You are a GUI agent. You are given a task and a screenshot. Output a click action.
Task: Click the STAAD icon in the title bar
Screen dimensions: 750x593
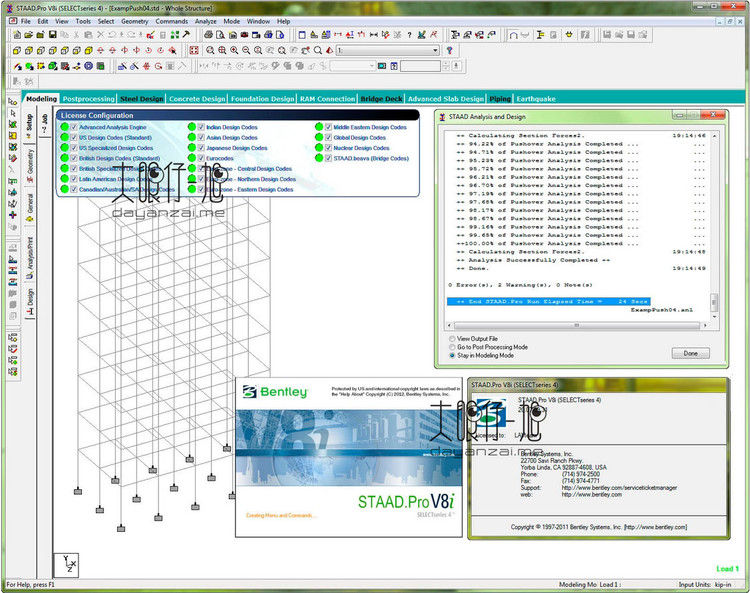tap(9, 8)
